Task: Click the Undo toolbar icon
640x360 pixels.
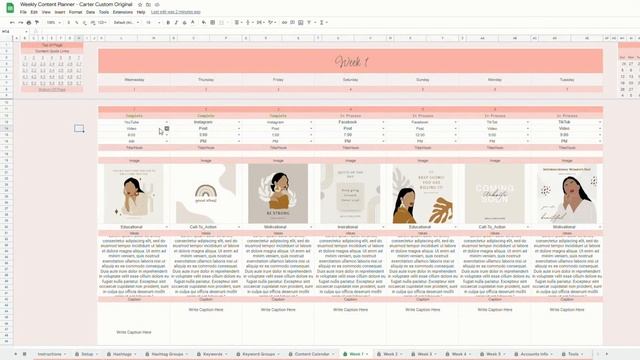Action: 12,22
